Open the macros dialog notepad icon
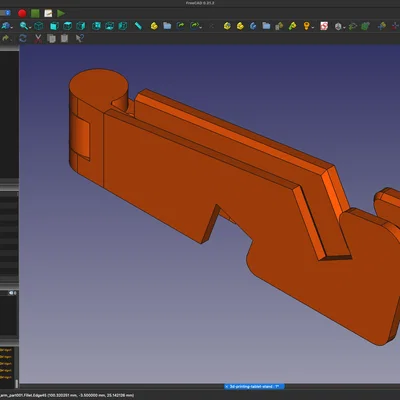Image resolution: width=400 pixels, height=400 pixels. (x=48, y=13)
